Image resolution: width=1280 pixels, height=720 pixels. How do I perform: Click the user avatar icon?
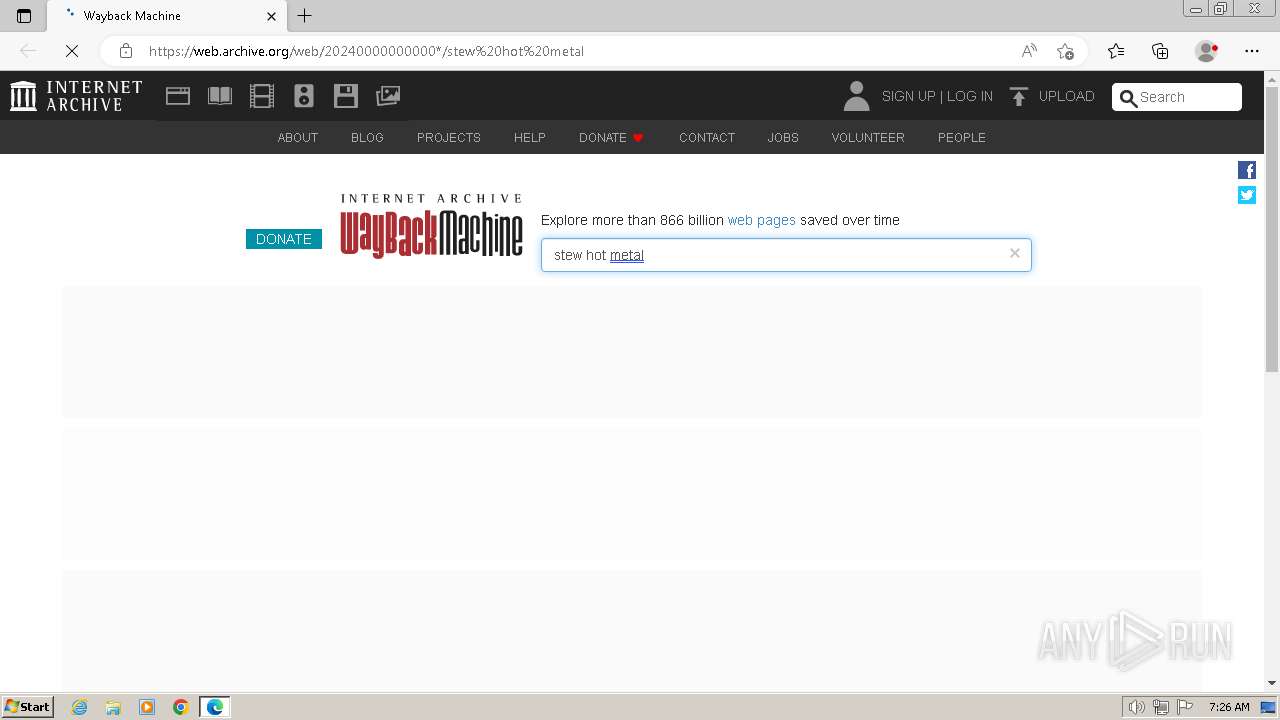[x=856, y=96]
